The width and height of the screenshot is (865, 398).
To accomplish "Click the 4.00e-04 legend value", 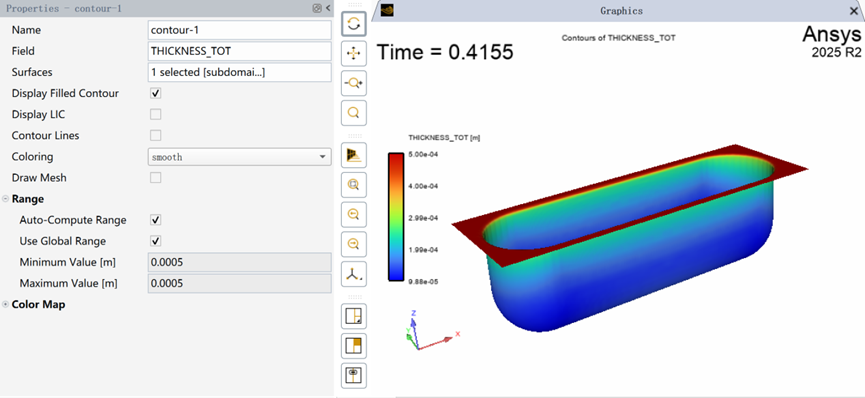I will 423,186.
